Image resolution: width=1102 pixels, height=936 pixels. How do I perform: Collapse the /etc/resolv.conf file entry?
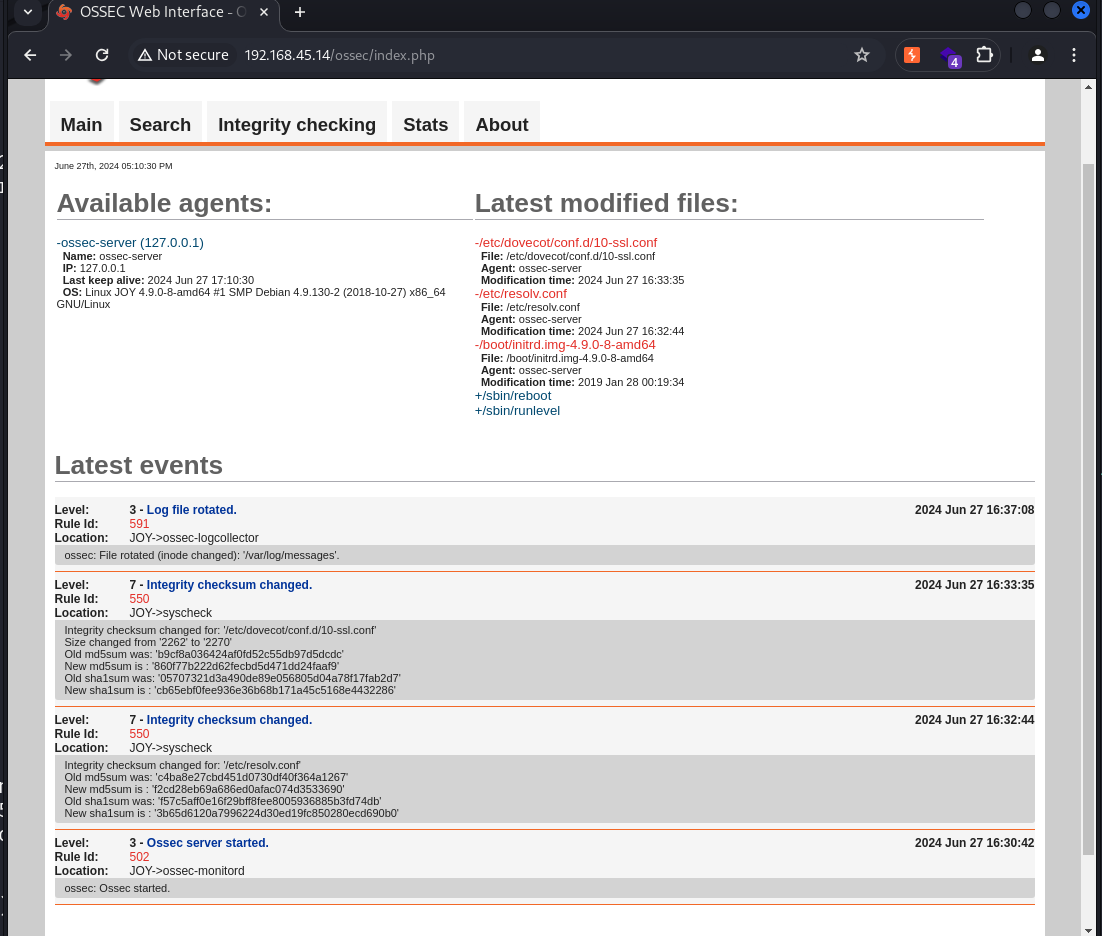pos(521,294)
